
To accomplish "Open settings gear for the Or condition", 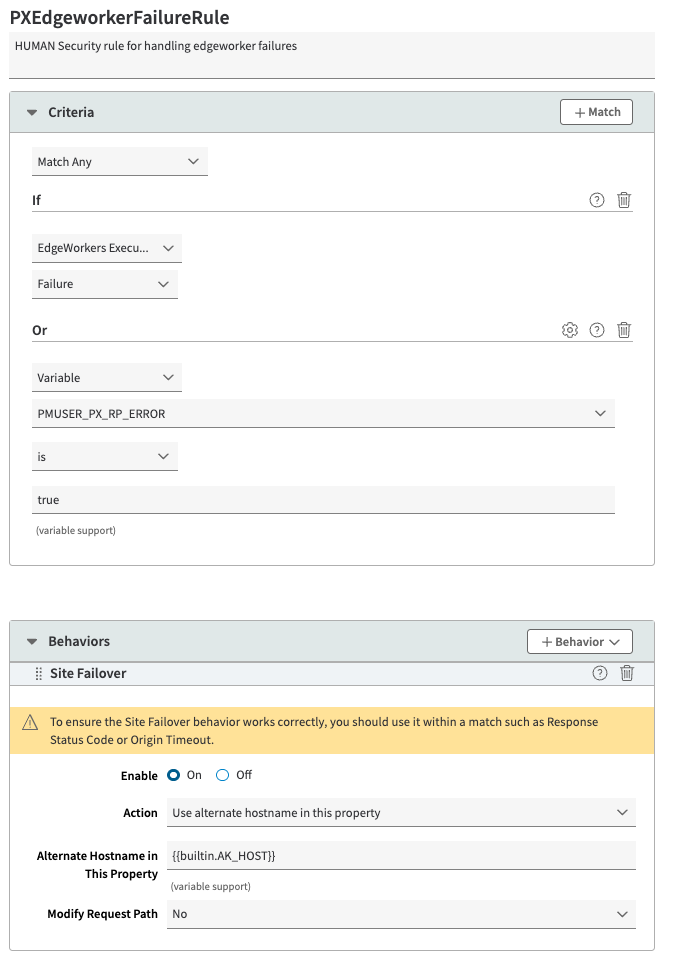I will [x=570, y=330].
